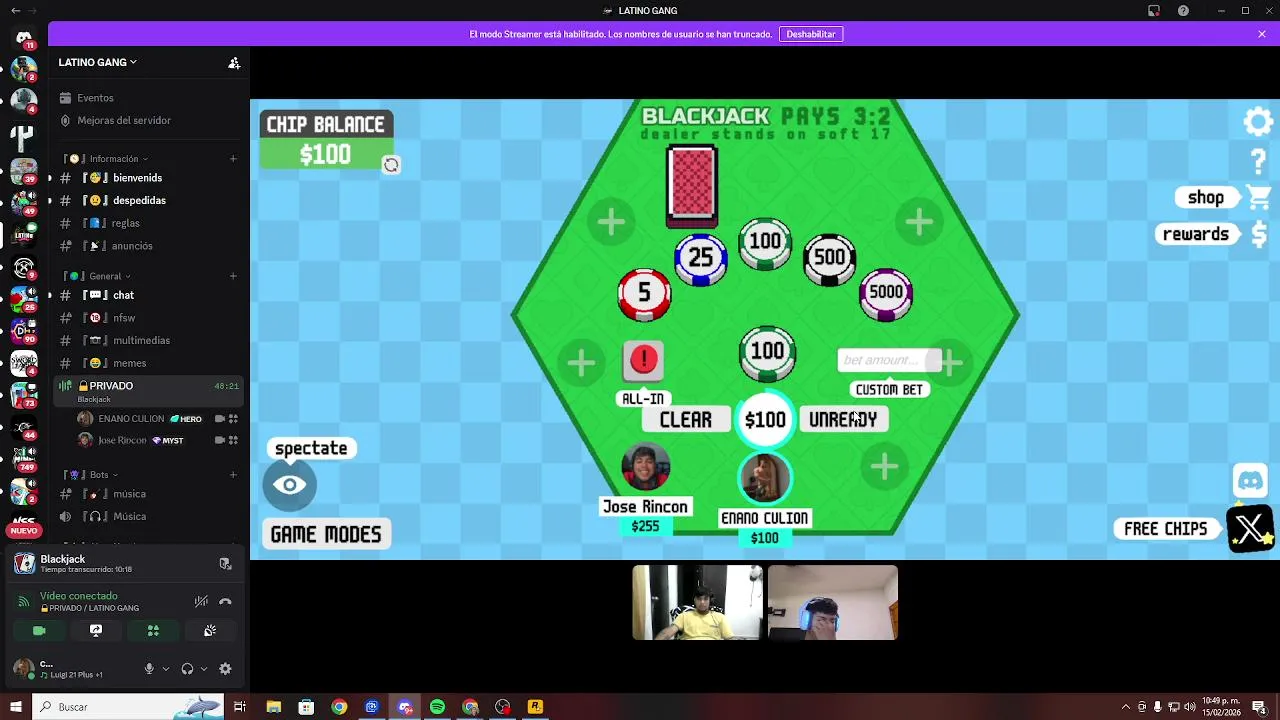Open the reglas channel
1280x720 pixels.
[150, 223]
